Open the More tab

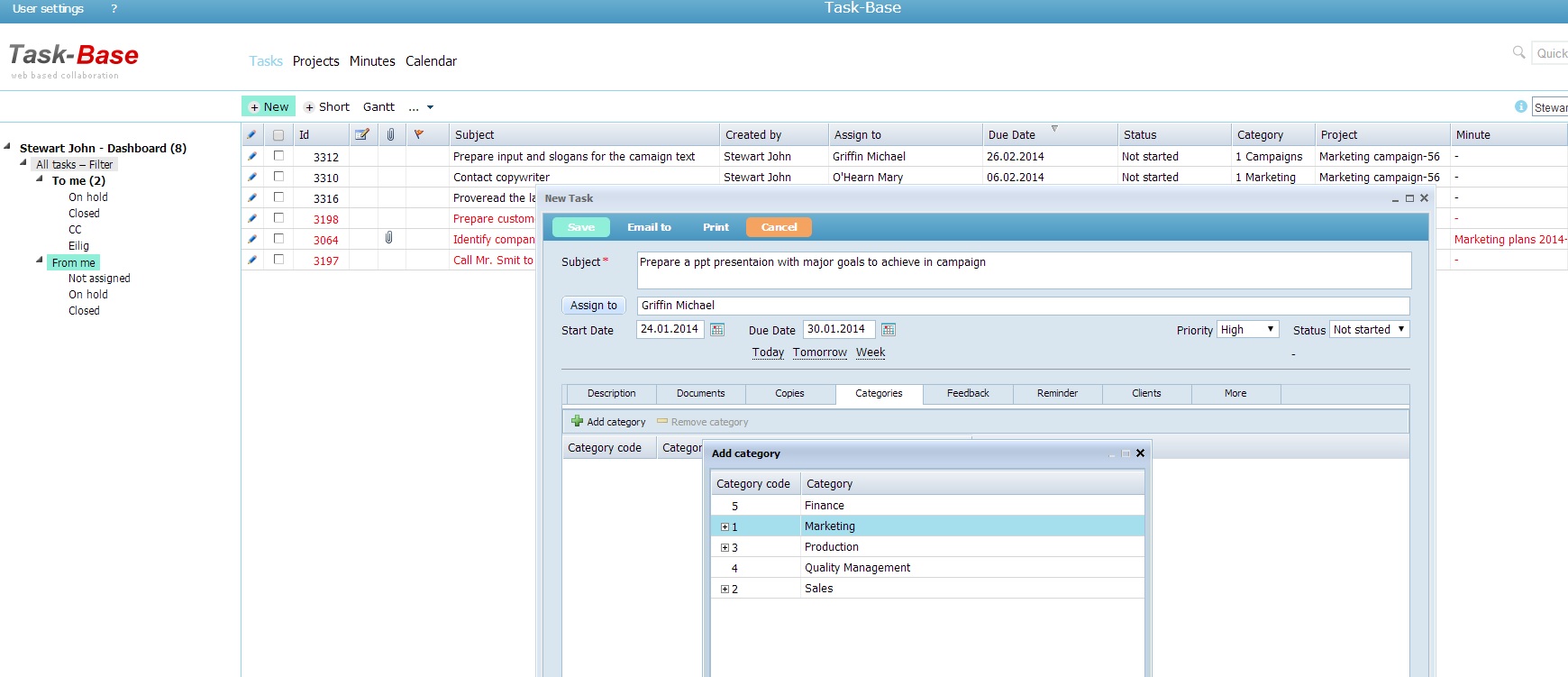point(1235,394)
